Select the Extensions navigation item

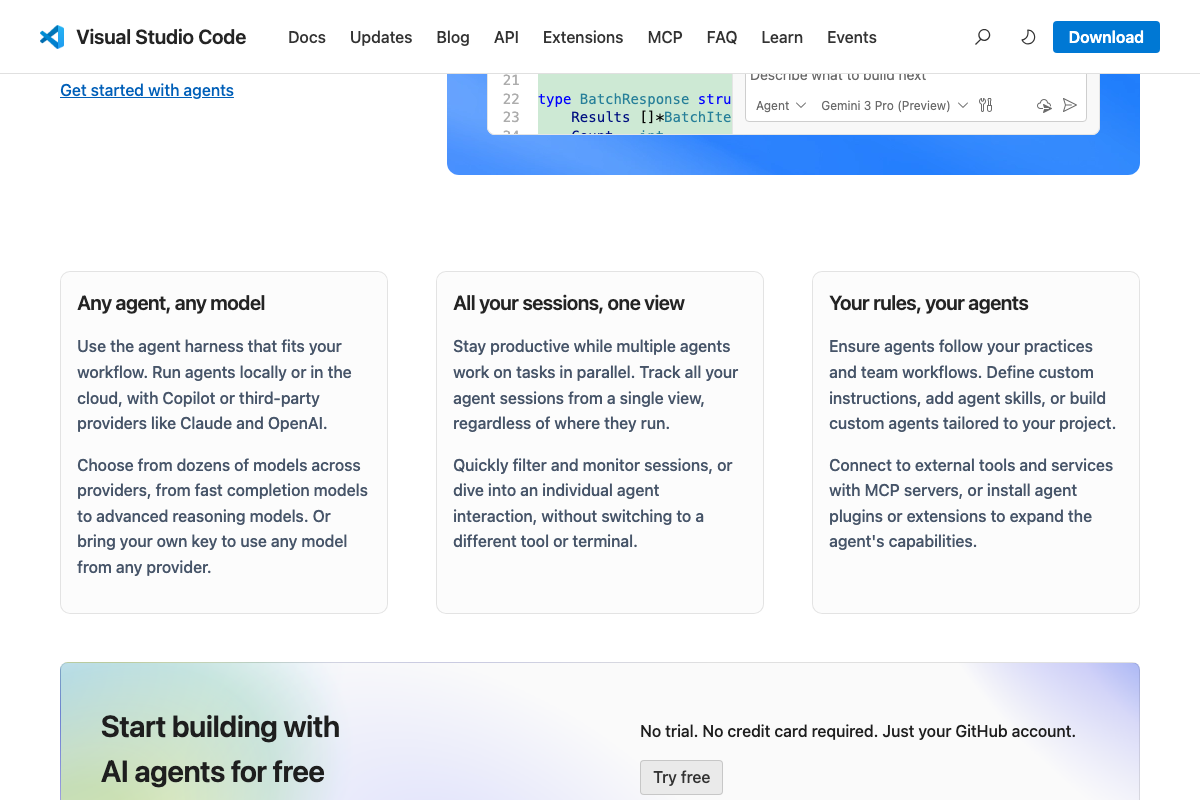pos(583,37)
